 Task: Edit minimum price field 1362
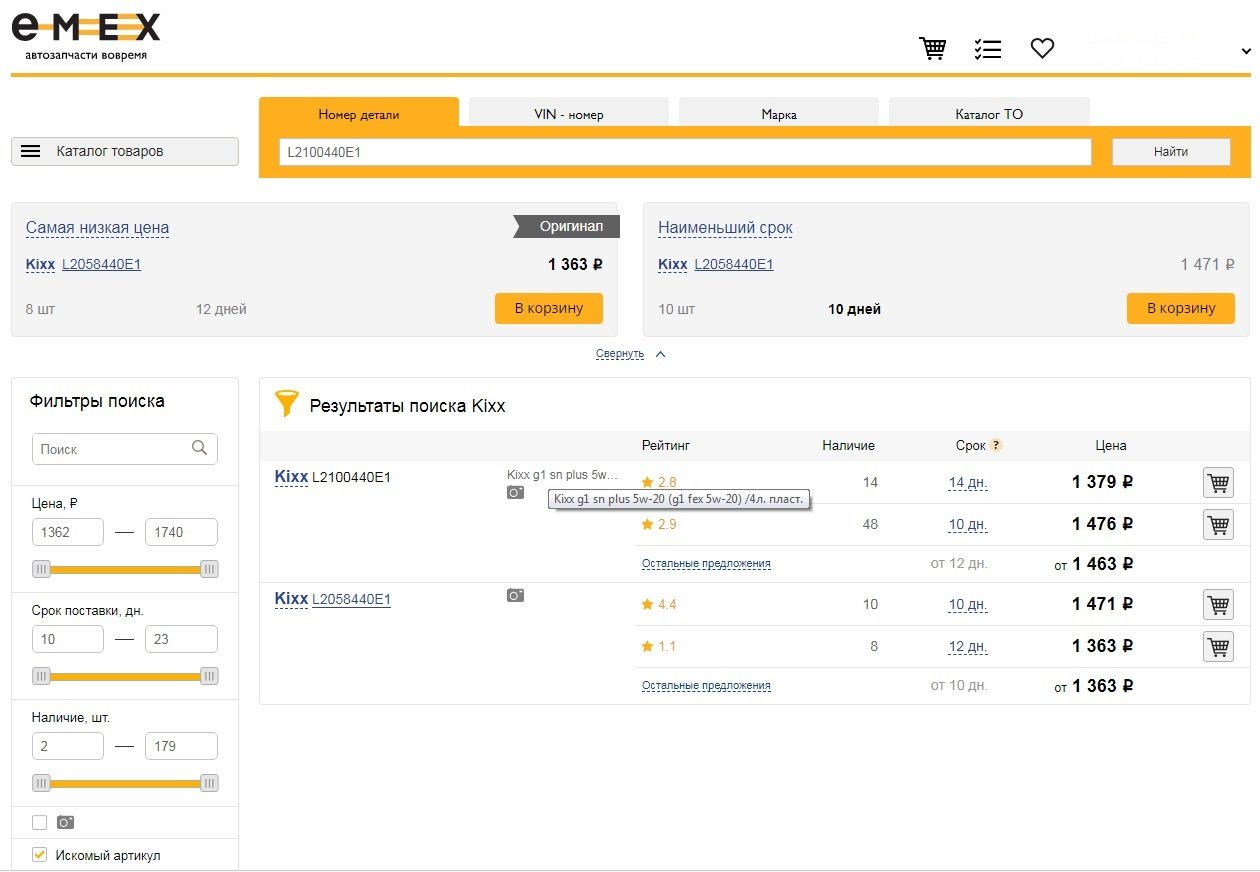tap(68, 532)
